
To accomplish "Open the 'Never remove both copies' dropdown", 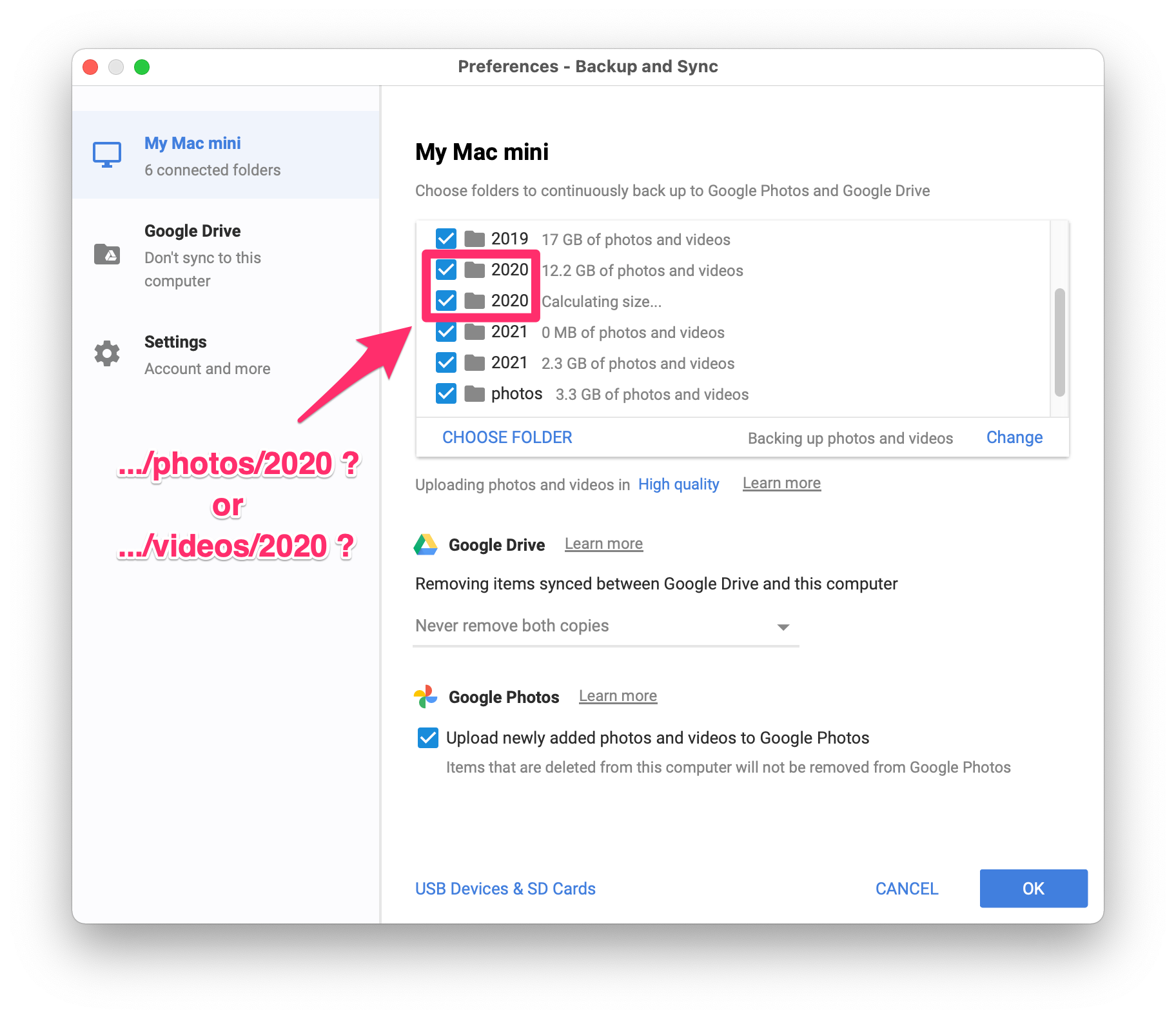I will pos(605,626).
